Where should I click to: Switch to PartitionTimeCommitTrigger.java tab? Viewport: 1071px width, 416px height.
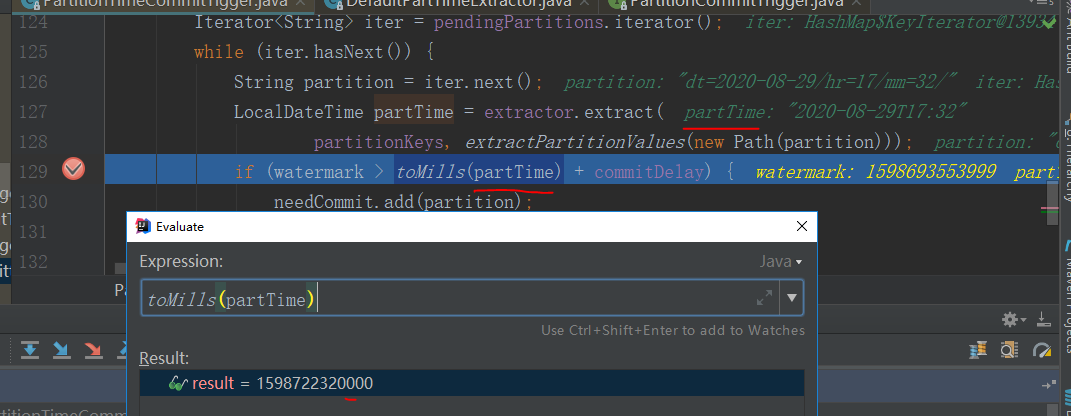click(165, 5)
